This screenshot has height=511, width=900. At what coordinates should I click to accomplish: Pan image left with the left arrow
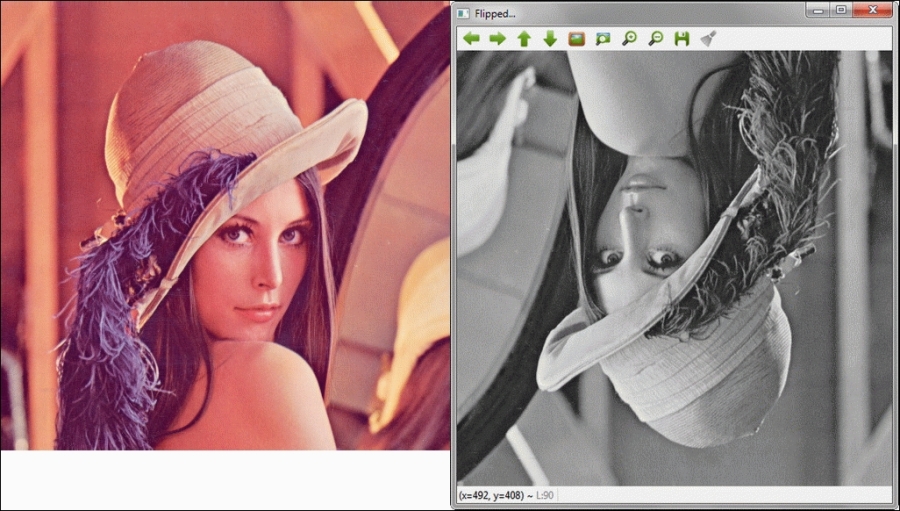[x=471, y=38]
